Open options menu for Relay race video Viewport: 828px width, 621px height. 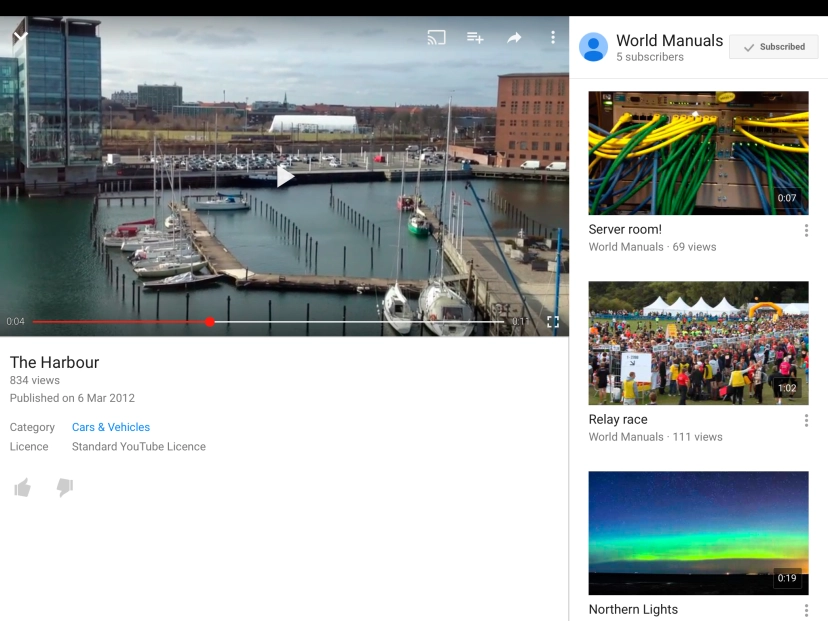(x=806, y=420)
